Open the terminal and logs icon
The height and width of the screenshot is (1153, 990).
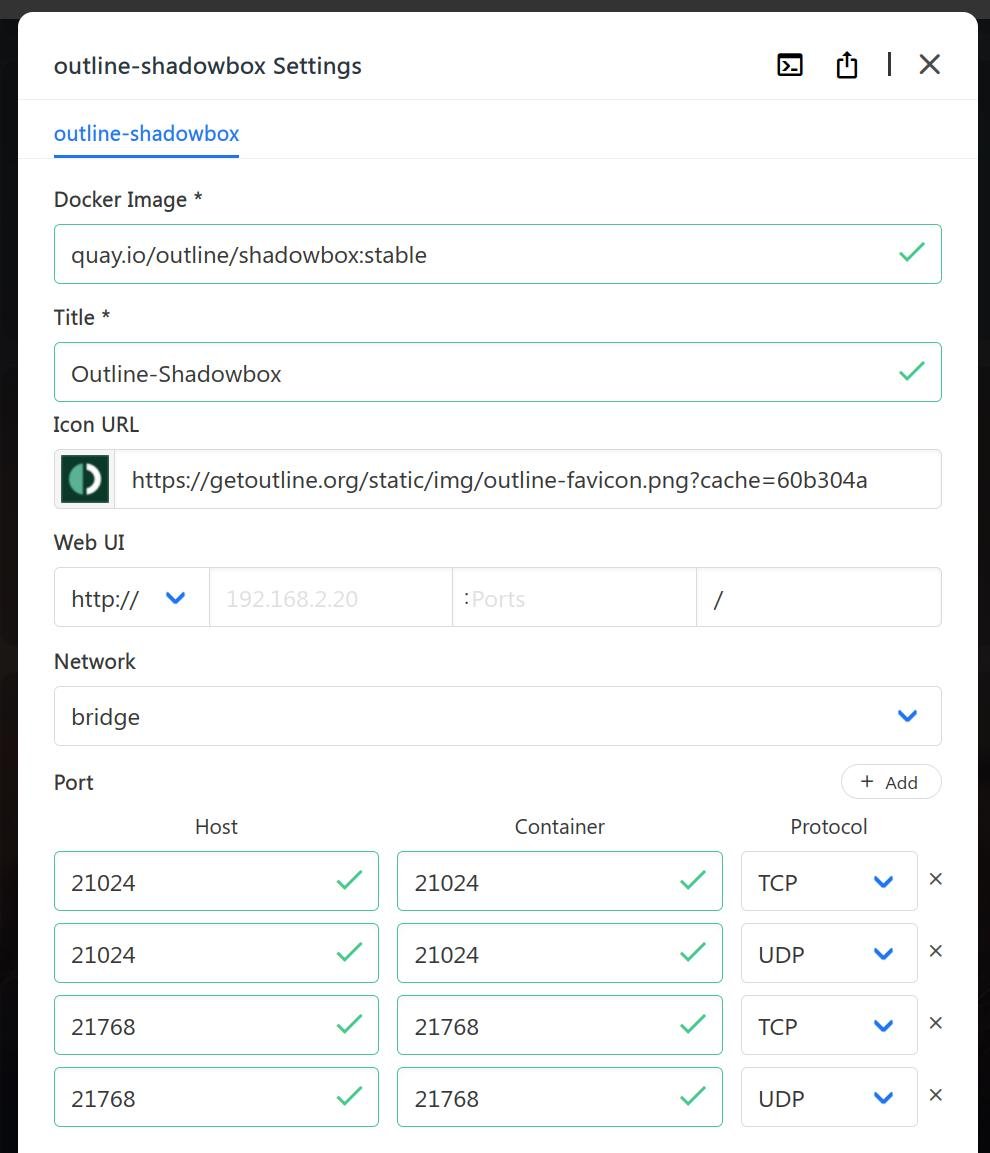(x=790, y=65)
